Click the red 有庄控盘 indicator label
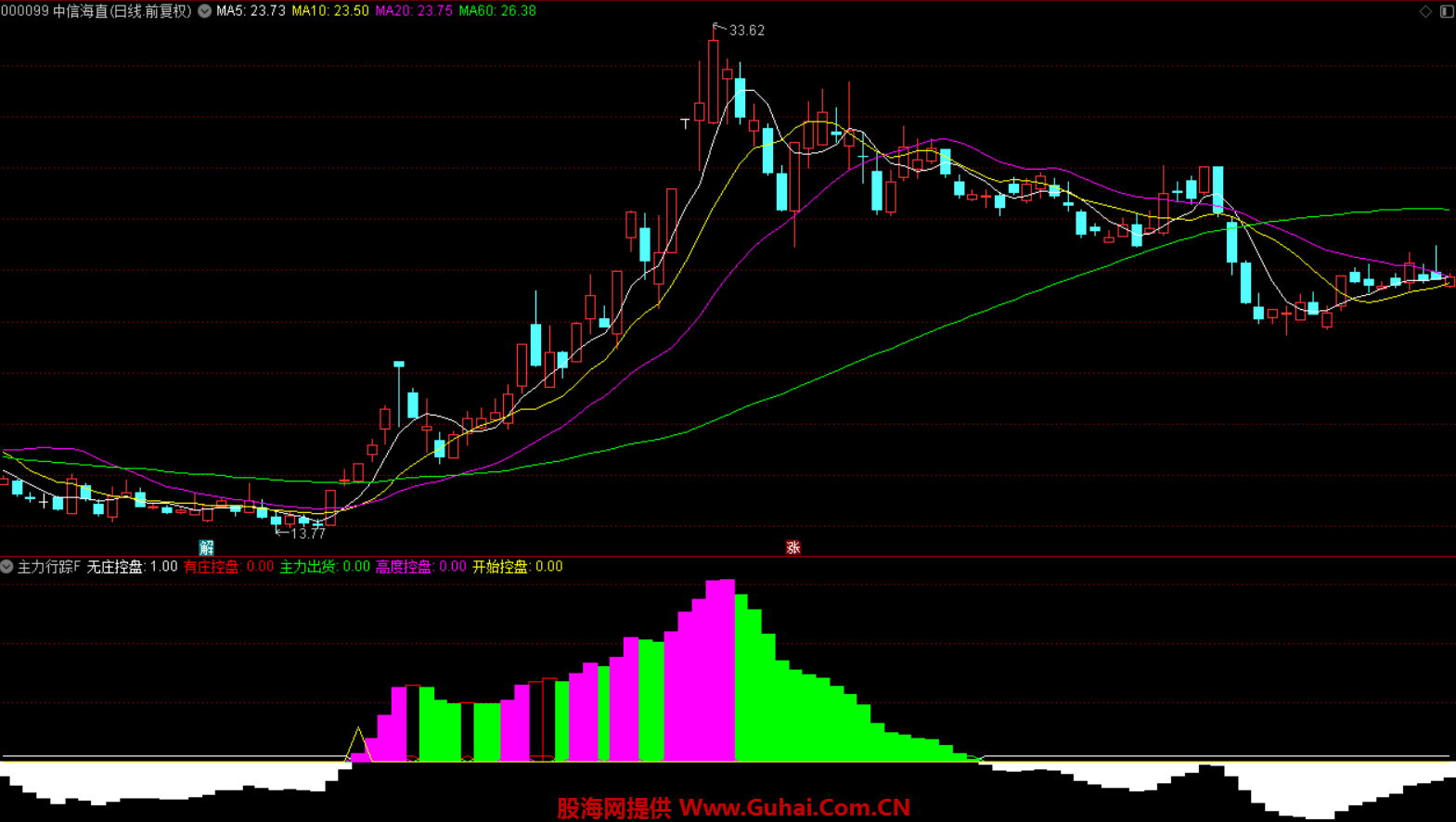 tap(228, 566)
